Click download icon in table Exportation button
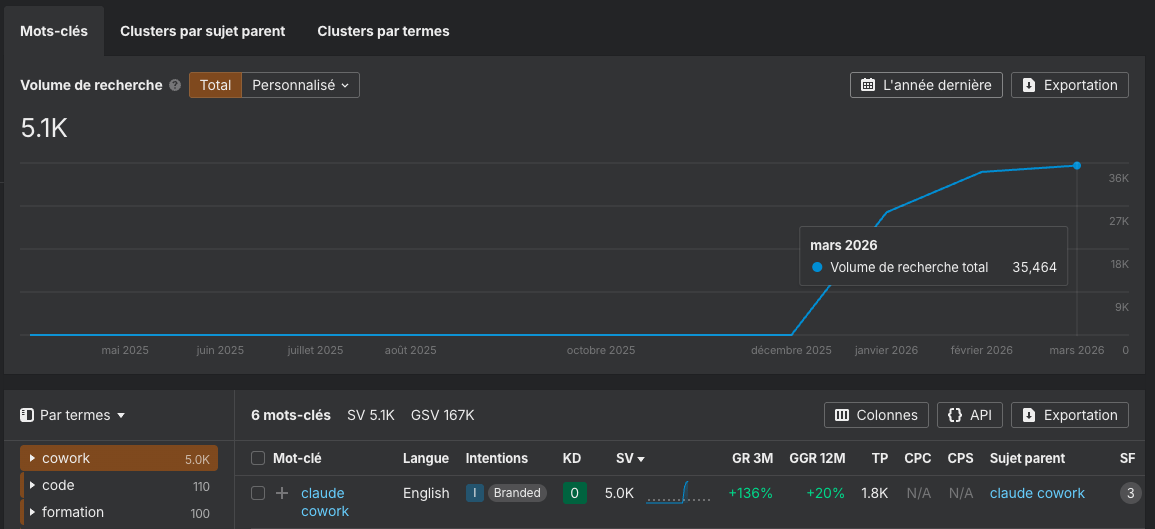This screenshot has width=1155, height=529. (1029, 415)
